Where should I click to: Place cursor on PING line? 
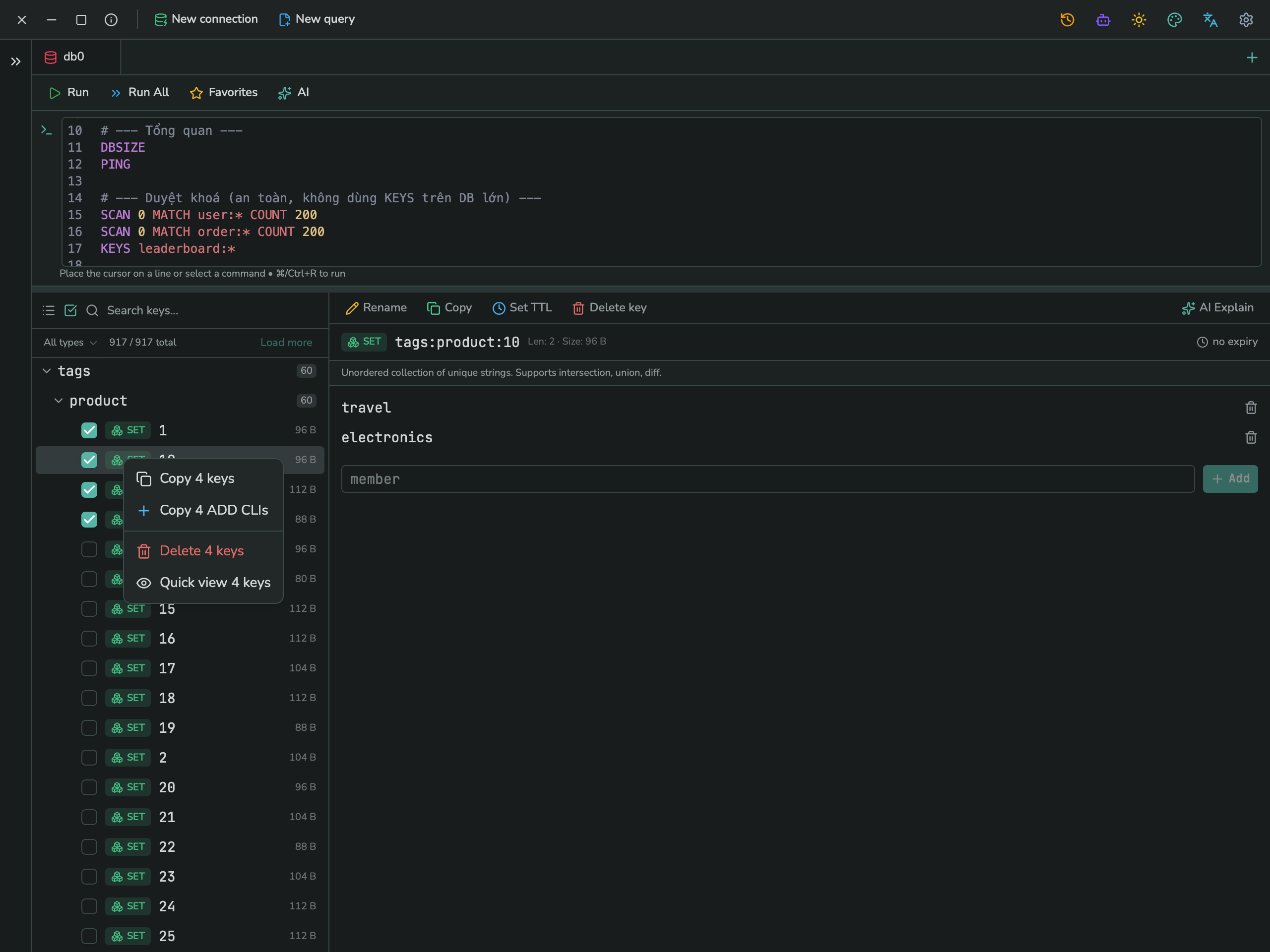116,164
